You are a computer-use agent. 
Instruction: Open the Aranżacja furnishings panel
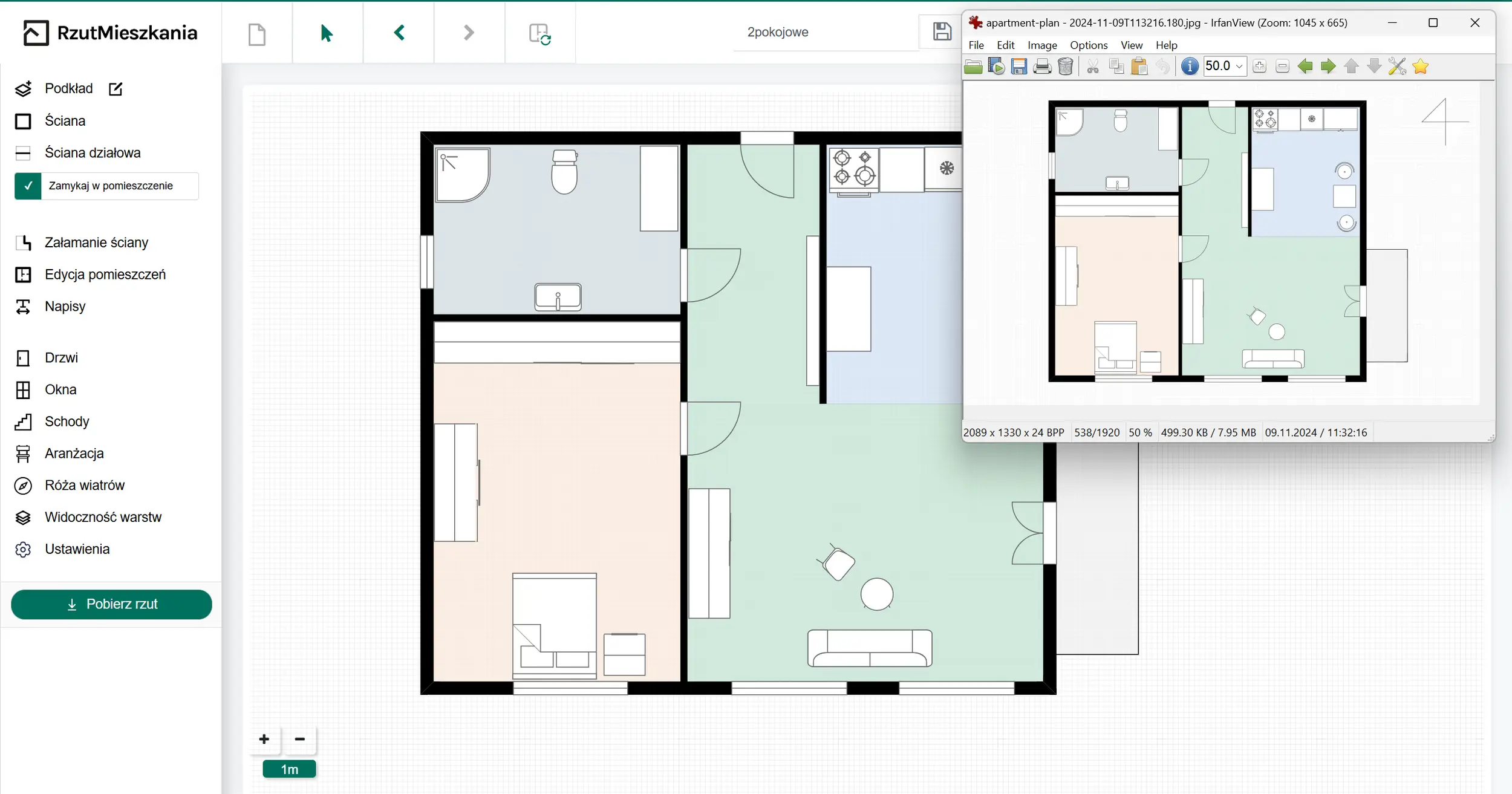(74, 454)
